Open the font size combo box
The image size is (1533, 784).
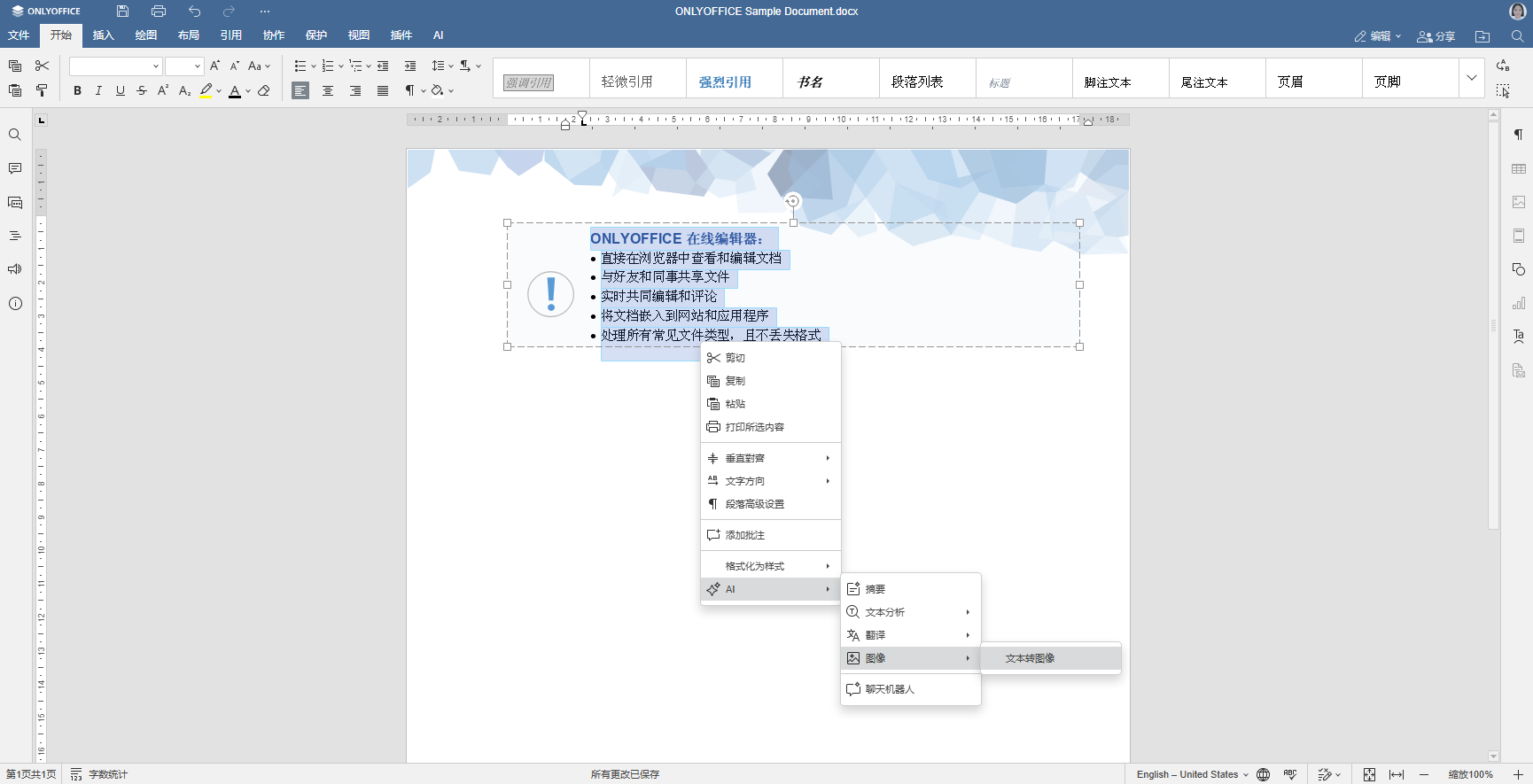pos(184,66)
